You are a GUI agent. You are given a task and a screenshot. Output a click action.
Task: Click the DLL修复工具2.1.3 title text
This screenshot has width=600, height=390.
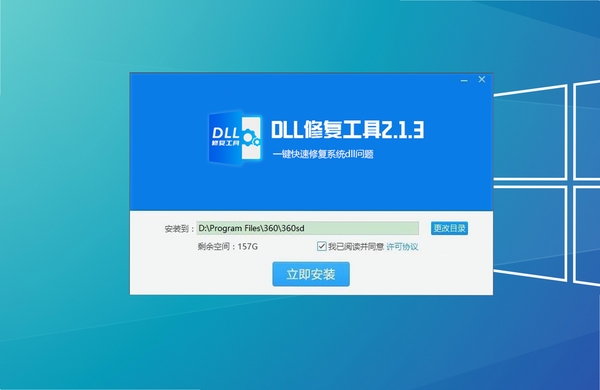347,129
